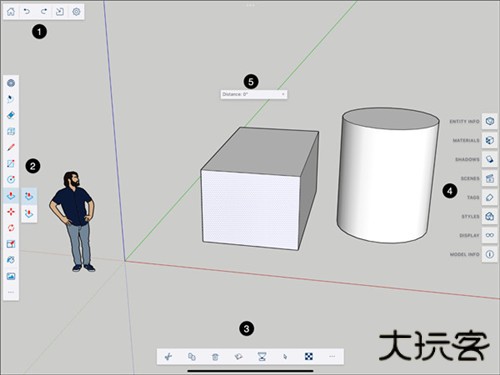Tap the tag-shaped icon in bottom toolbar
The height and width of the screenshot is (375, 500).
click(x=238, y=357)
